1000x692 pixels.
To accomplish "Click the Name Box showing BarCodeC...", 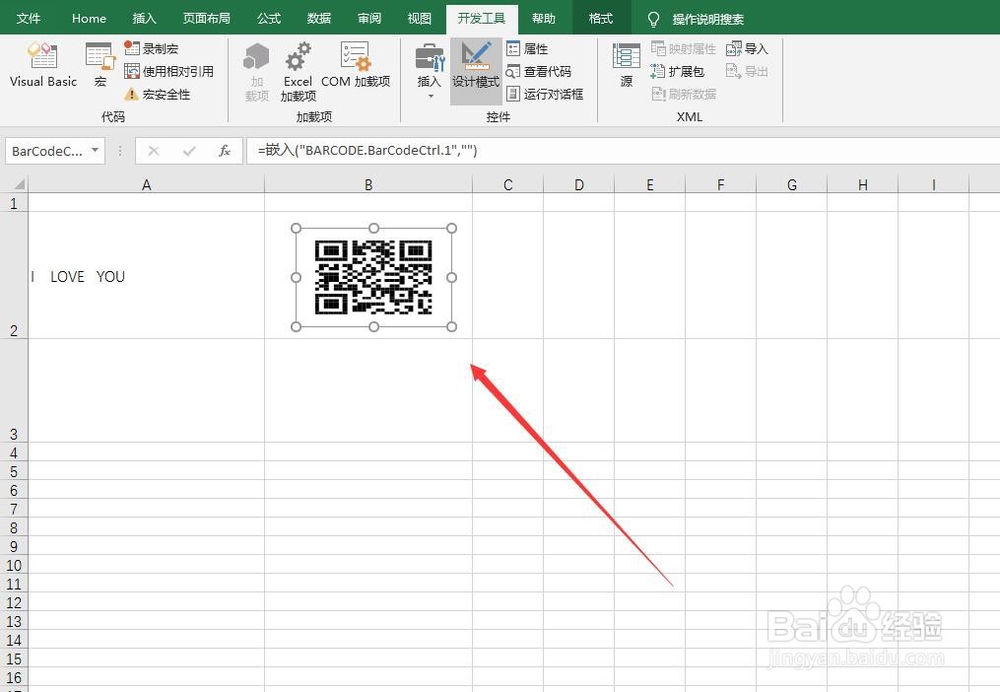I will [46, 151].
